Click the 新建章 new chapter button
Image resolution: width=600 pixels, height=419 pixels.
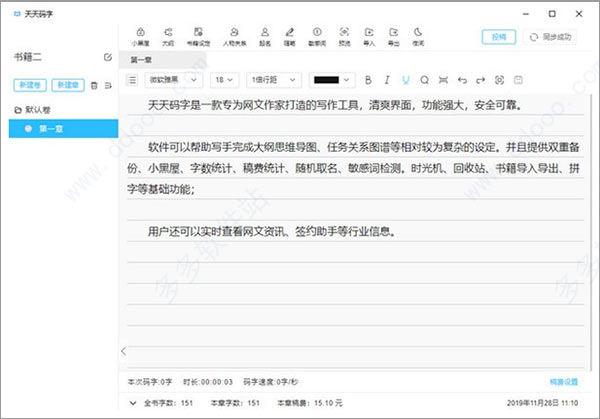coord(68,85)
